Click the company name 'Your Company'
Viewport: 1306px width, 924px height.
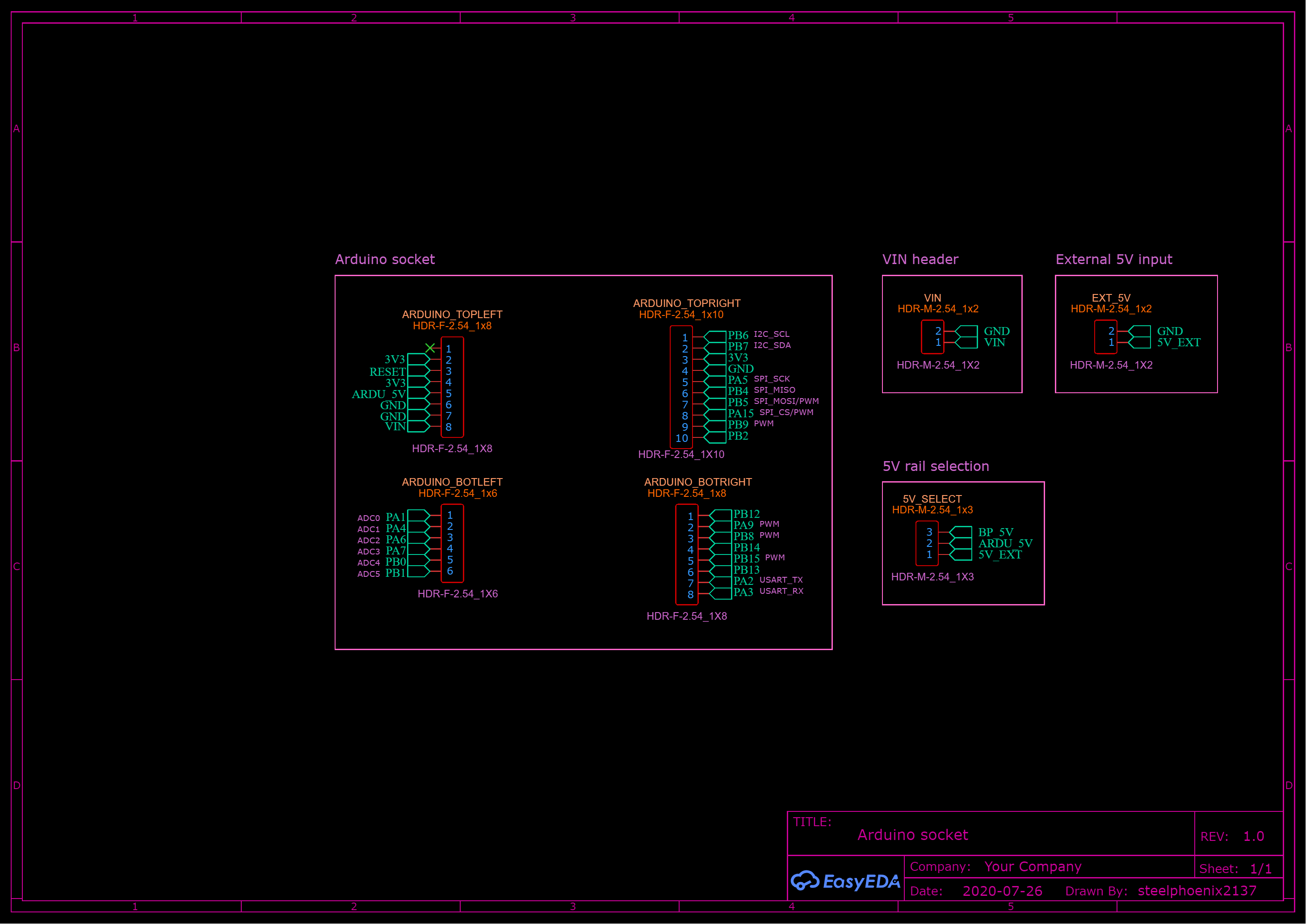1033,866
